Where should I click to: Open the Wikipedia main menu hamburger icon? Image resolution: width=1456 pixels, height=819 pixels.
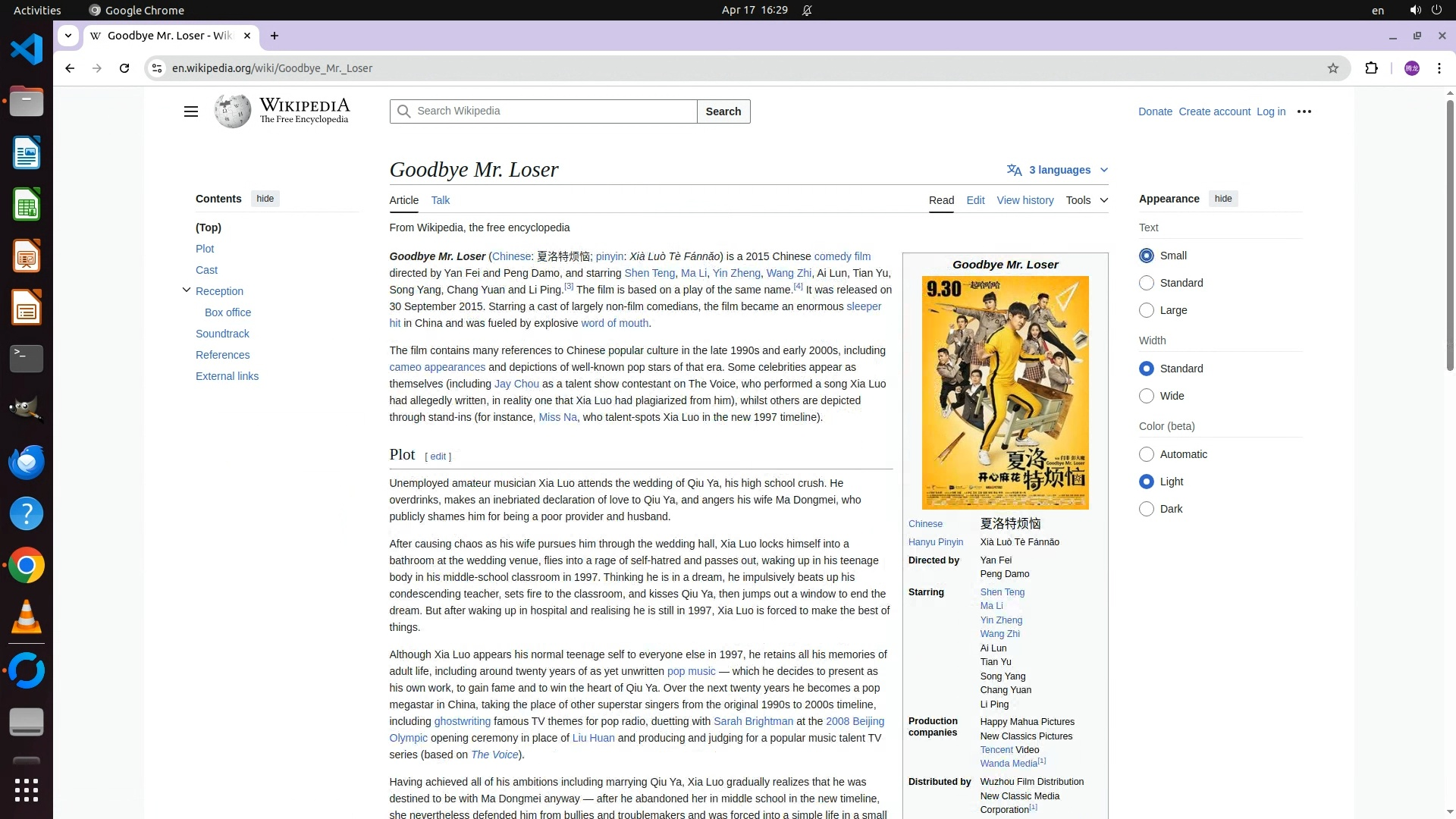tap(190, 111)
